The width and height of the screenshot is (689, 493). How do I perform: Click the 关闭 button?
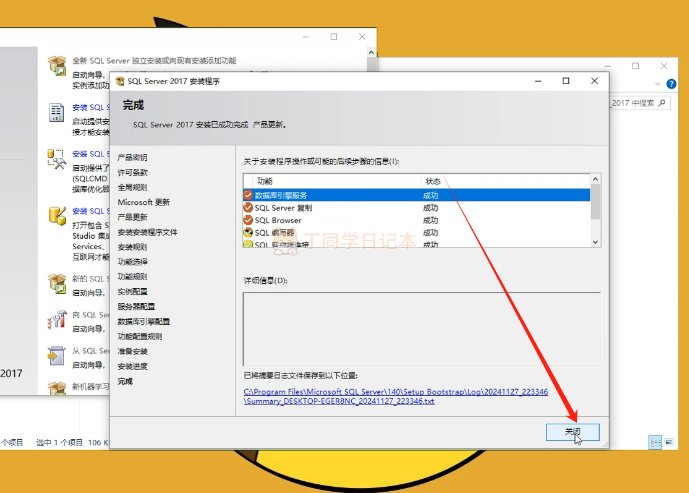coord(572,431)
